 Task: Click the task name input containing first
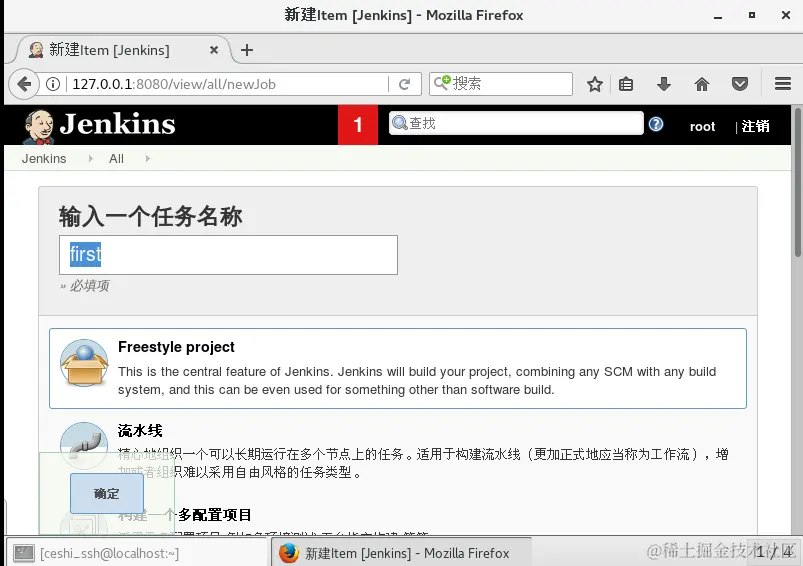click(228, 255)
